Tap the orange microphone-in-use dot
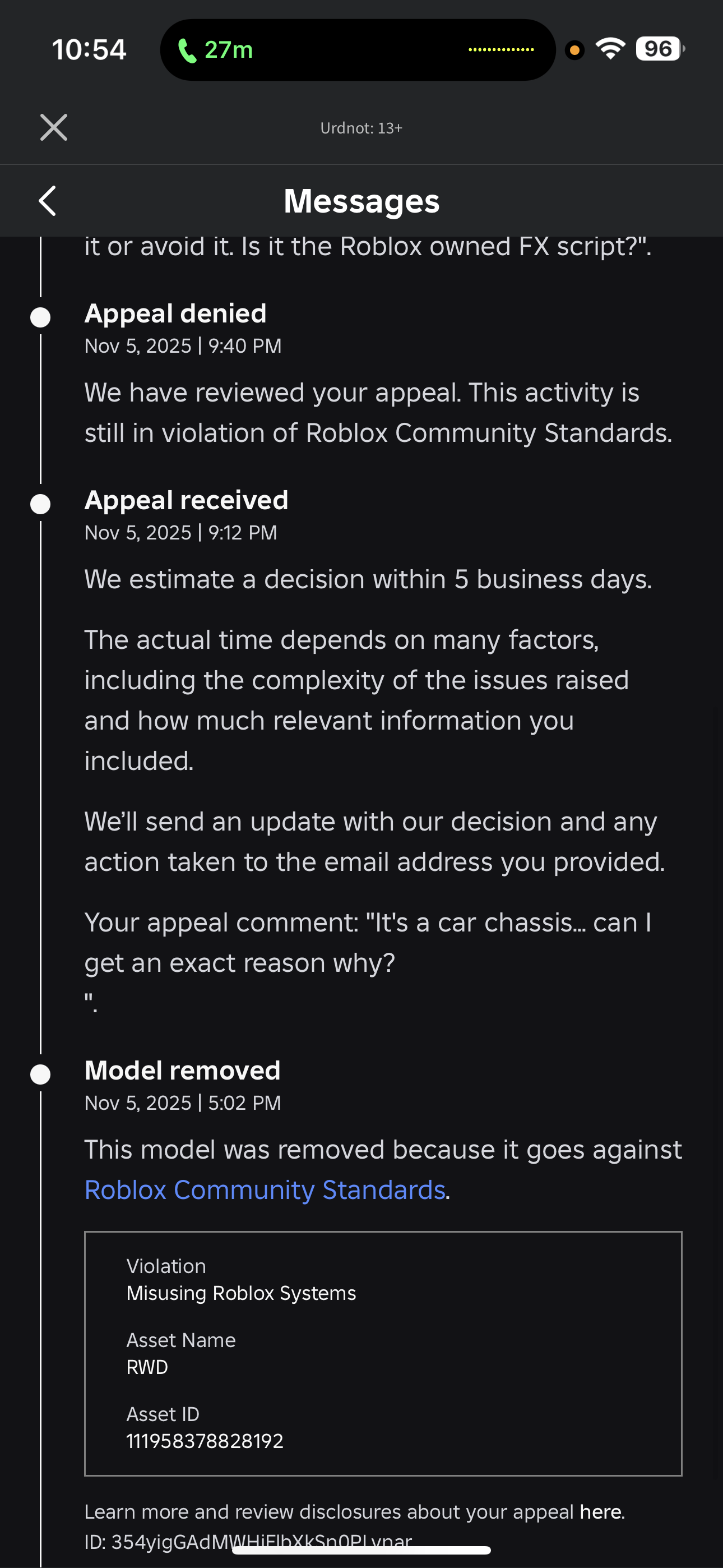The image size is (723, 1568). pos(574,50)
